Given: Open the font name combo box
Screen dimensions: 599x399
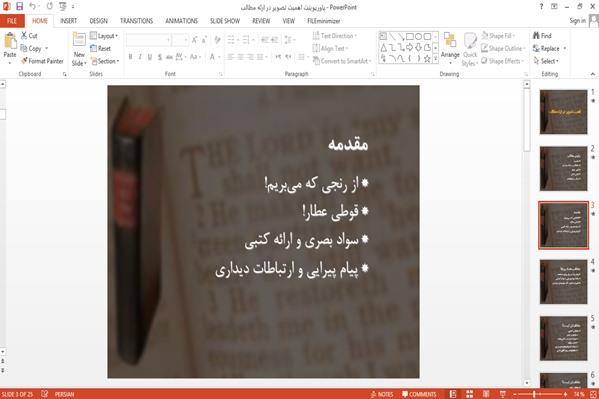Looking at the screenshot, I should point(148,40).
